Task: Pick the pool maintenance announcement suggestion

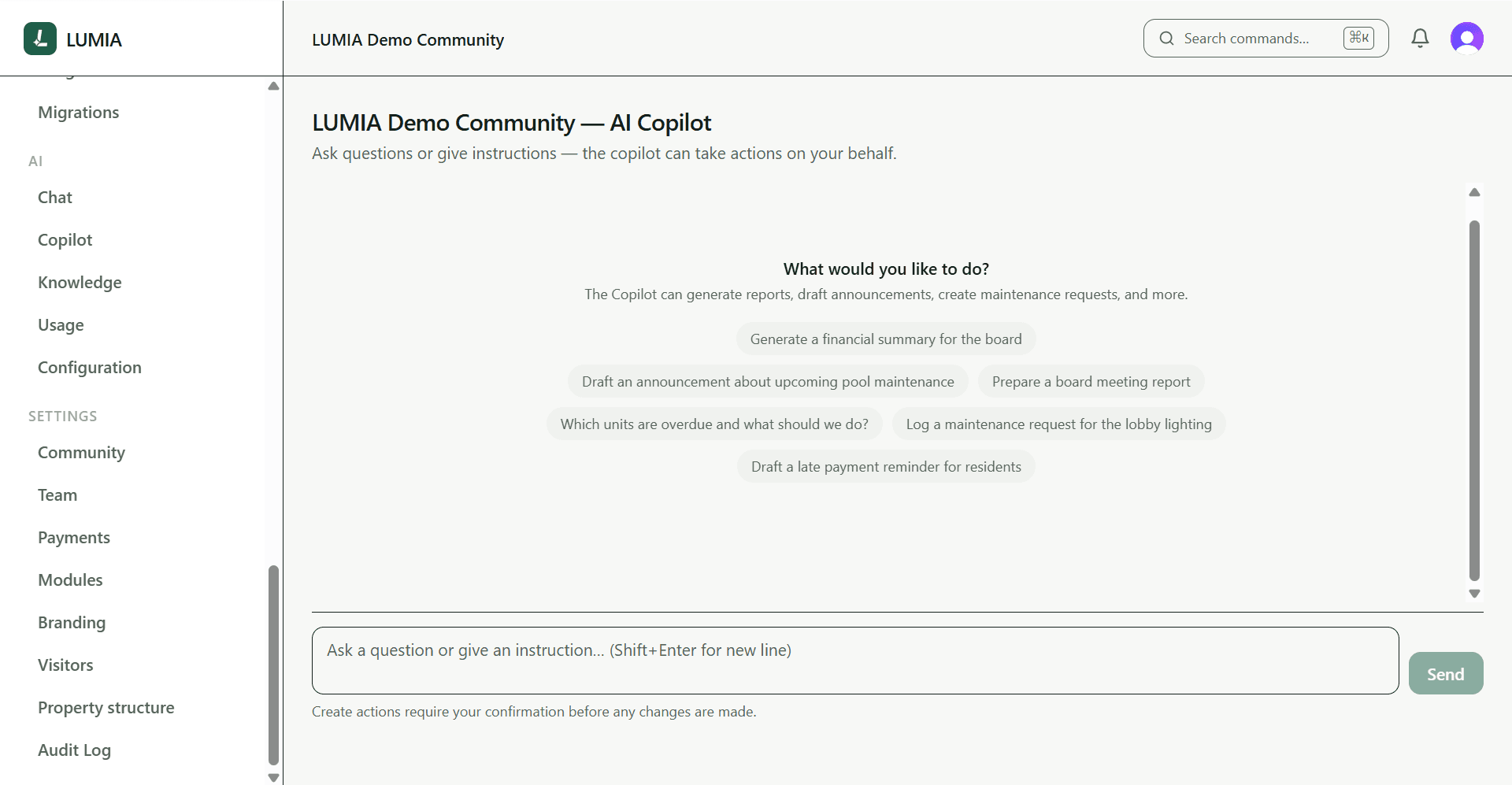Action: pyautogui.click(x=768, y=382)
